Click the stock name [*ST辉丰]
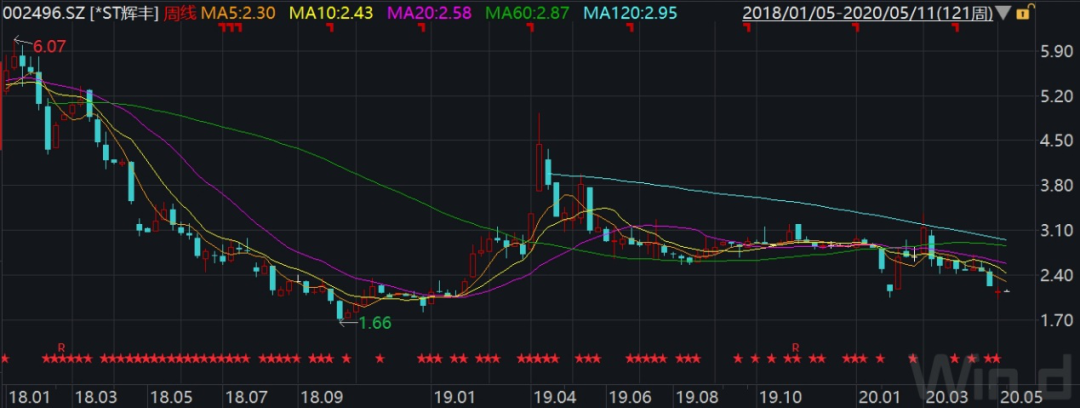1080x408 pixels. 125,12
